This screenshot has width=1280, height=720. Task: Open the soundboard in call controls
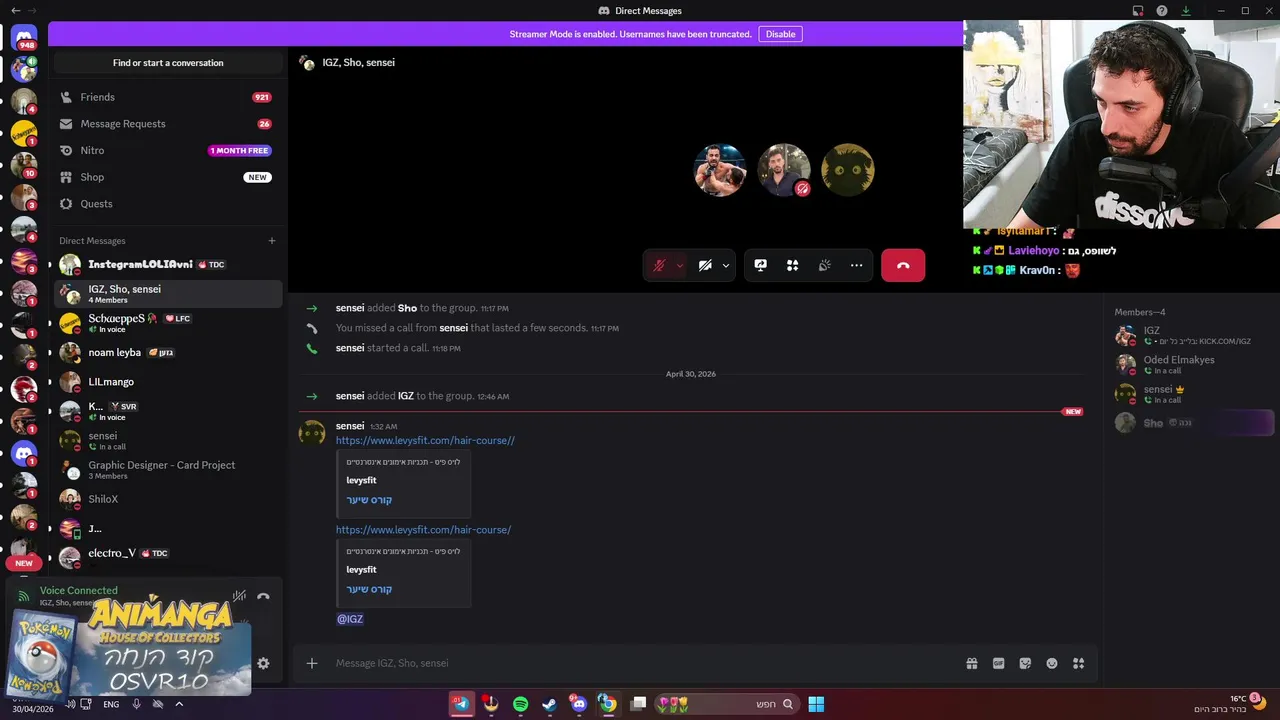pyautogui.click(x=824, y=265)
